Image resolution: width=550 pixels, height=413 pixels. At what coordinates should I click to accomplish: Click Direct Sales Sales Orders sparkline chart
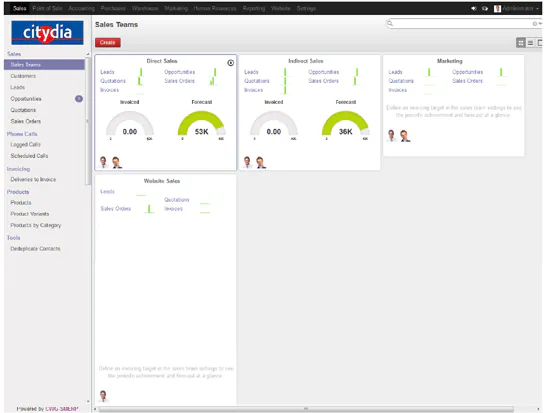coord(212,81)
